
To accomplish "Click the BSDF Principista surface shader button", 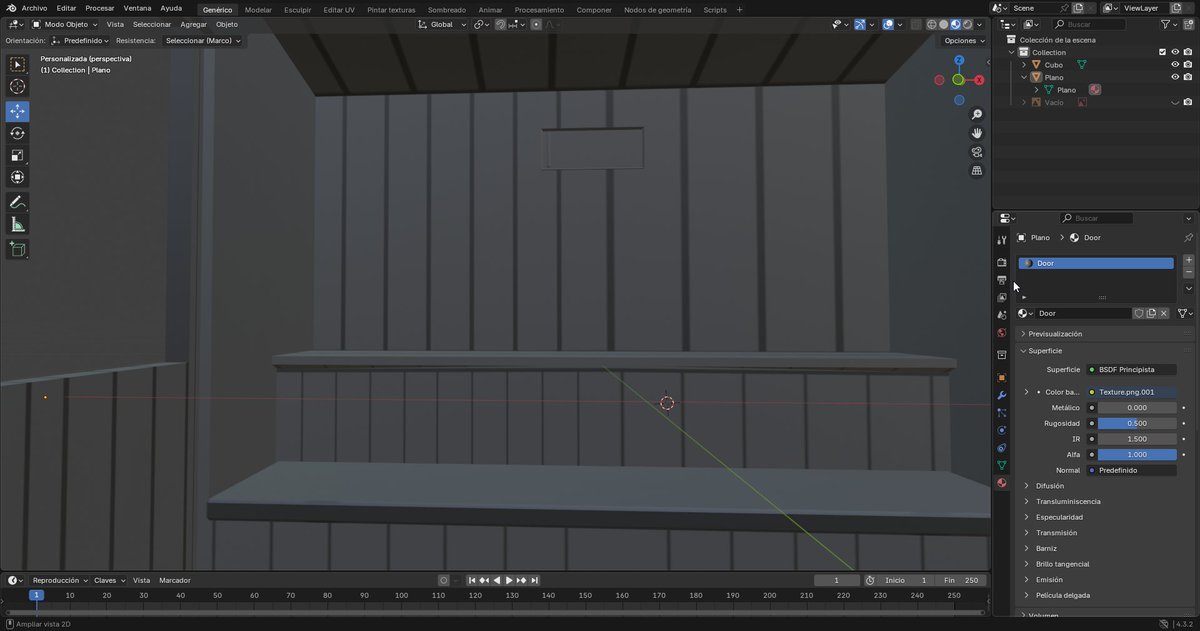I will [1131, 370].
